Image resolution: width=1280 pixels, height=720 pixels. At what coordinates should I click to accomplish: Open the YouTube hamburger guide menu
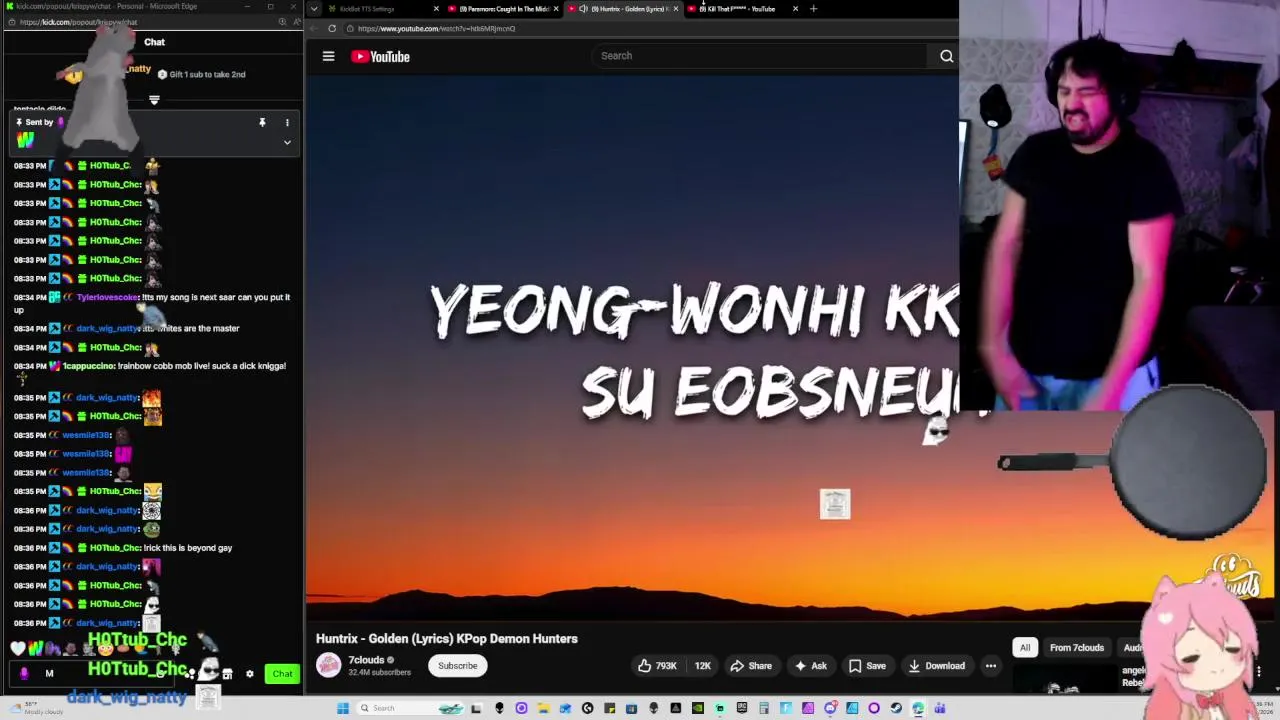point(328,57)
